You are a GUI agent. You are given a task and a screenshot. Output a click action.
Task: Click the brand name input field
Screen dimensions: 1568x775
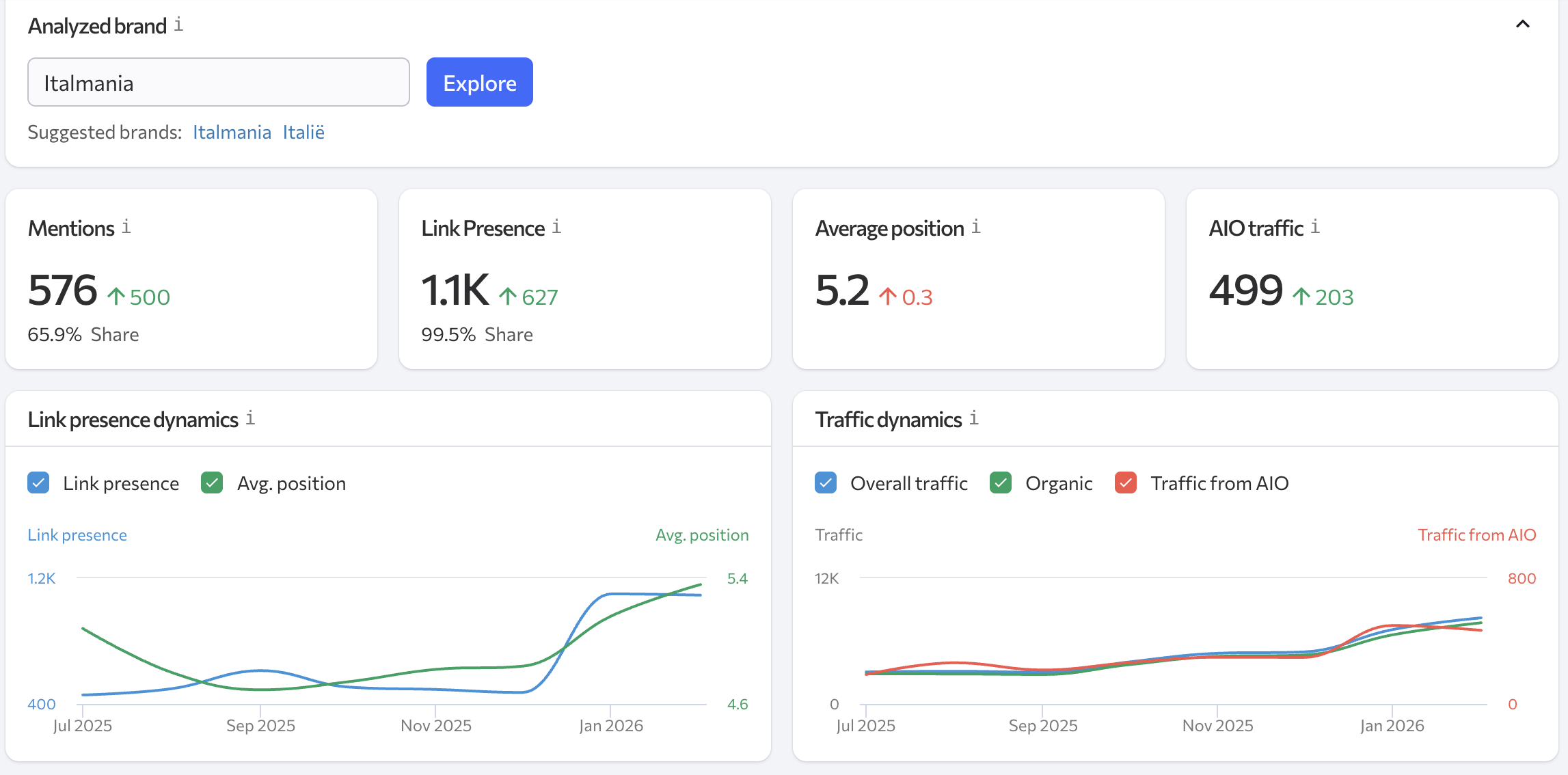click(219, 83)
